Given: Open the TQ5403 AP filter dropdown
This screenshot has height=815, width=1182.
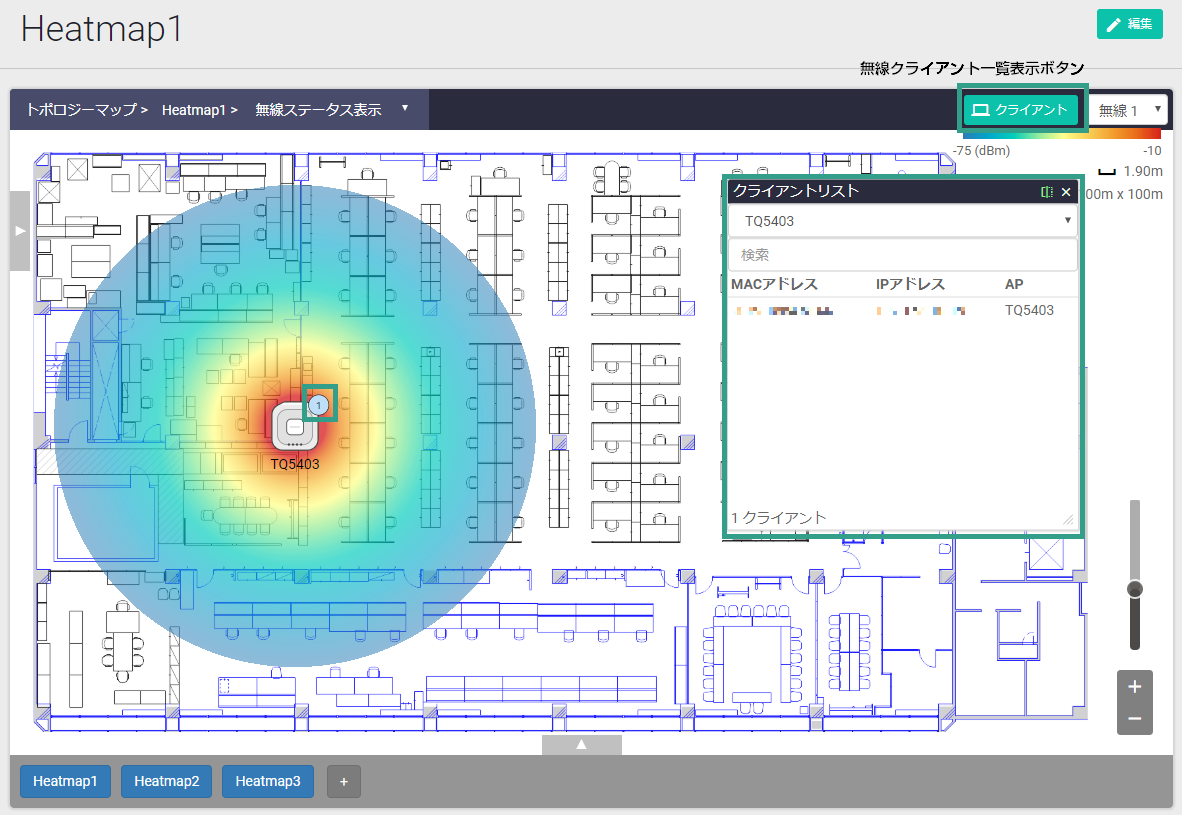Looking at the screenshot, I should (902, 221).
